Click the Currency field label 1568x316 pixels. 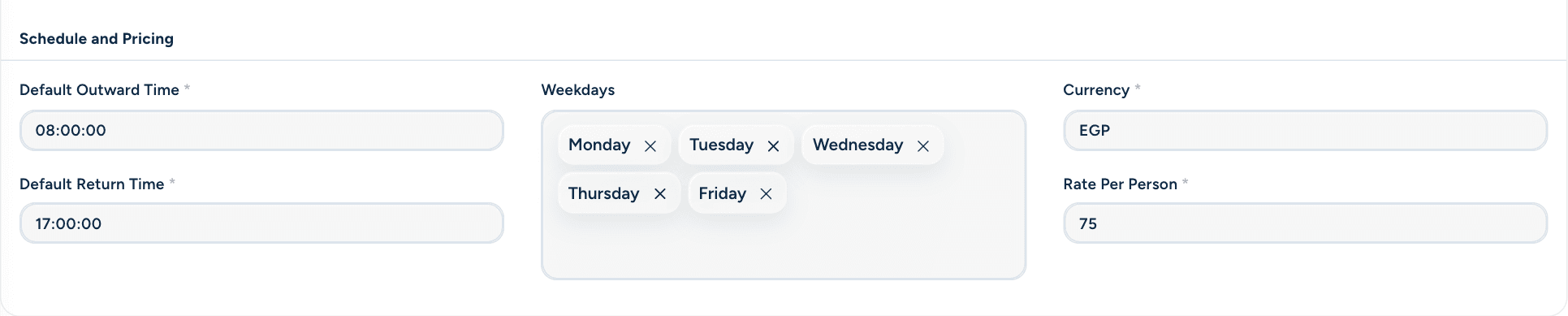point(1096,90)
